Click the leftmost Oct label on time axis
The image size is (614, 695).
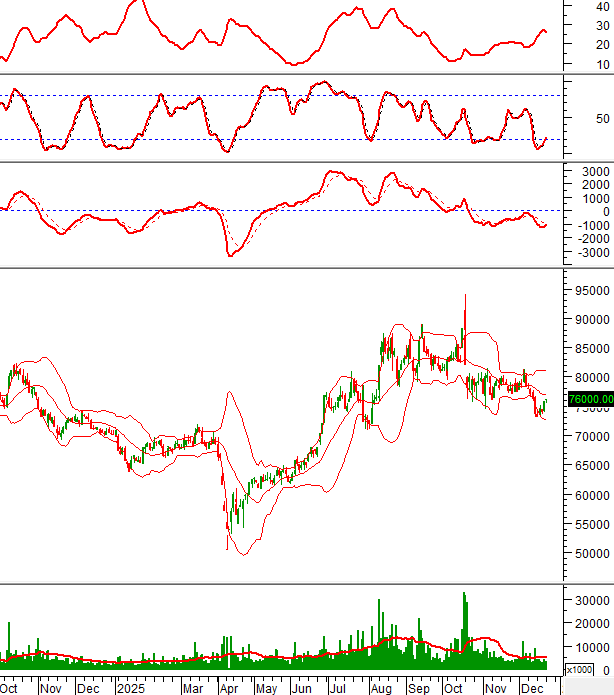[10, 688]
